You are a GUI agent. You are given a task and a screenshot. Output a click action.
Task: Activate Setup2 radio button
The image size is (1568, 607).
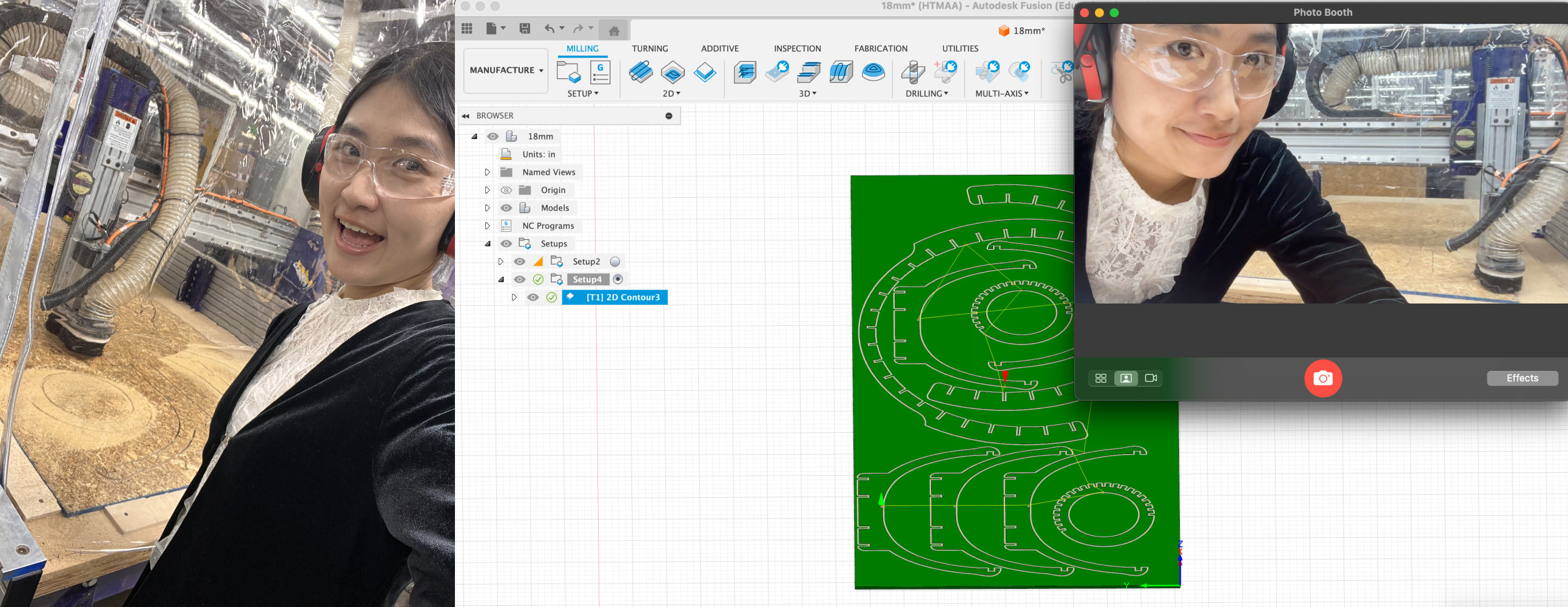click(615, 262)
